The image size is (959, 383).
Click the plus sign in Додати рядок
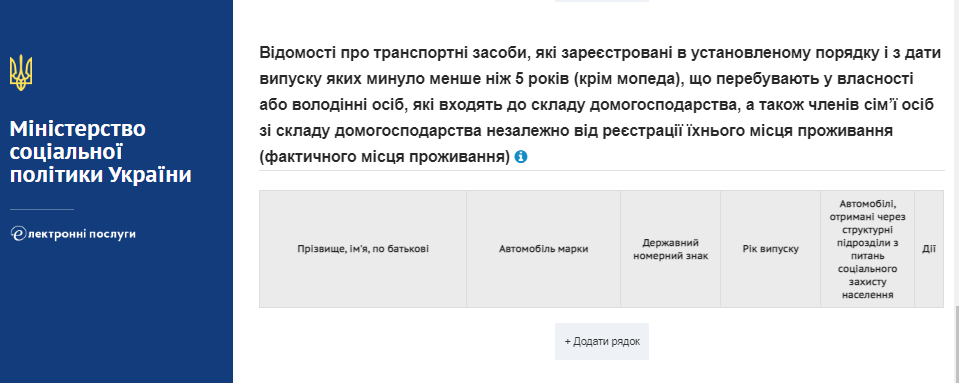567,341
